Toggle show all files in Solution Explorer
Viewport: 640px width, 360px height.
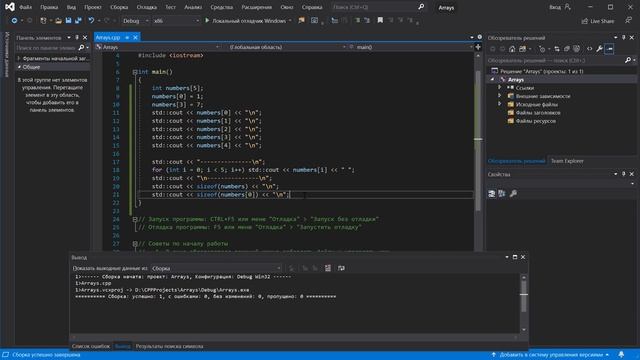point(576,49)
